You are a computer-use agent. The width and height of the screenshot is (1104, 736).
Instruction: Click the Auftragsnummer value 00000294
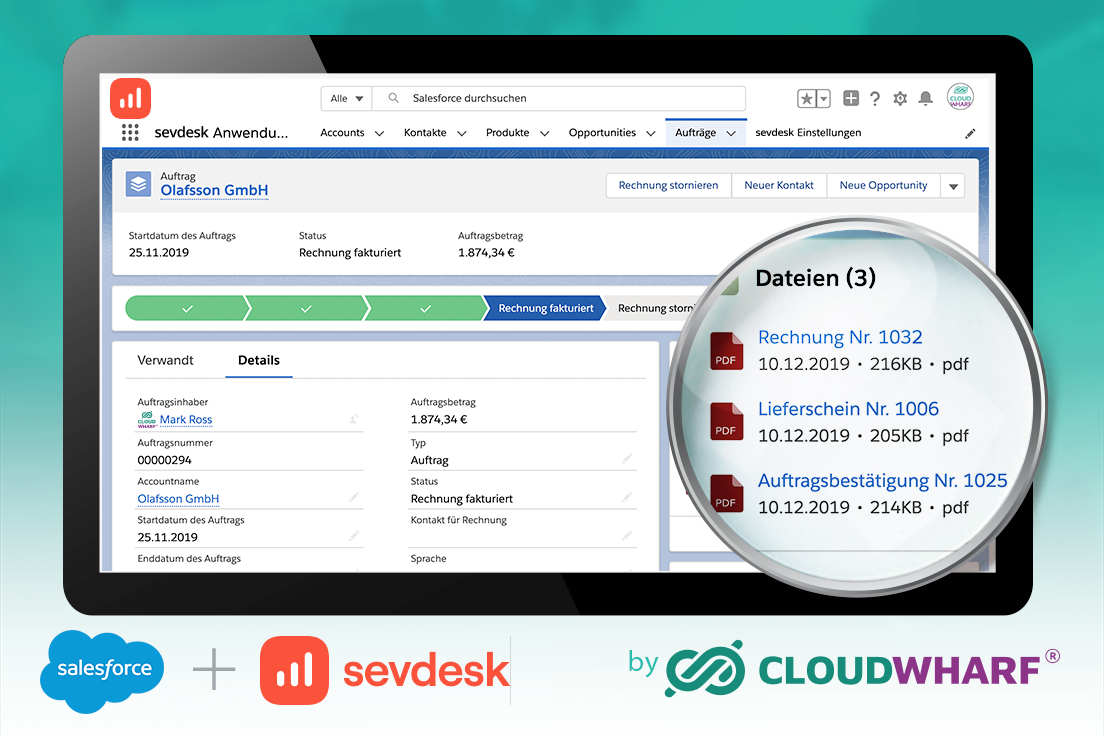tap(164, 460)
